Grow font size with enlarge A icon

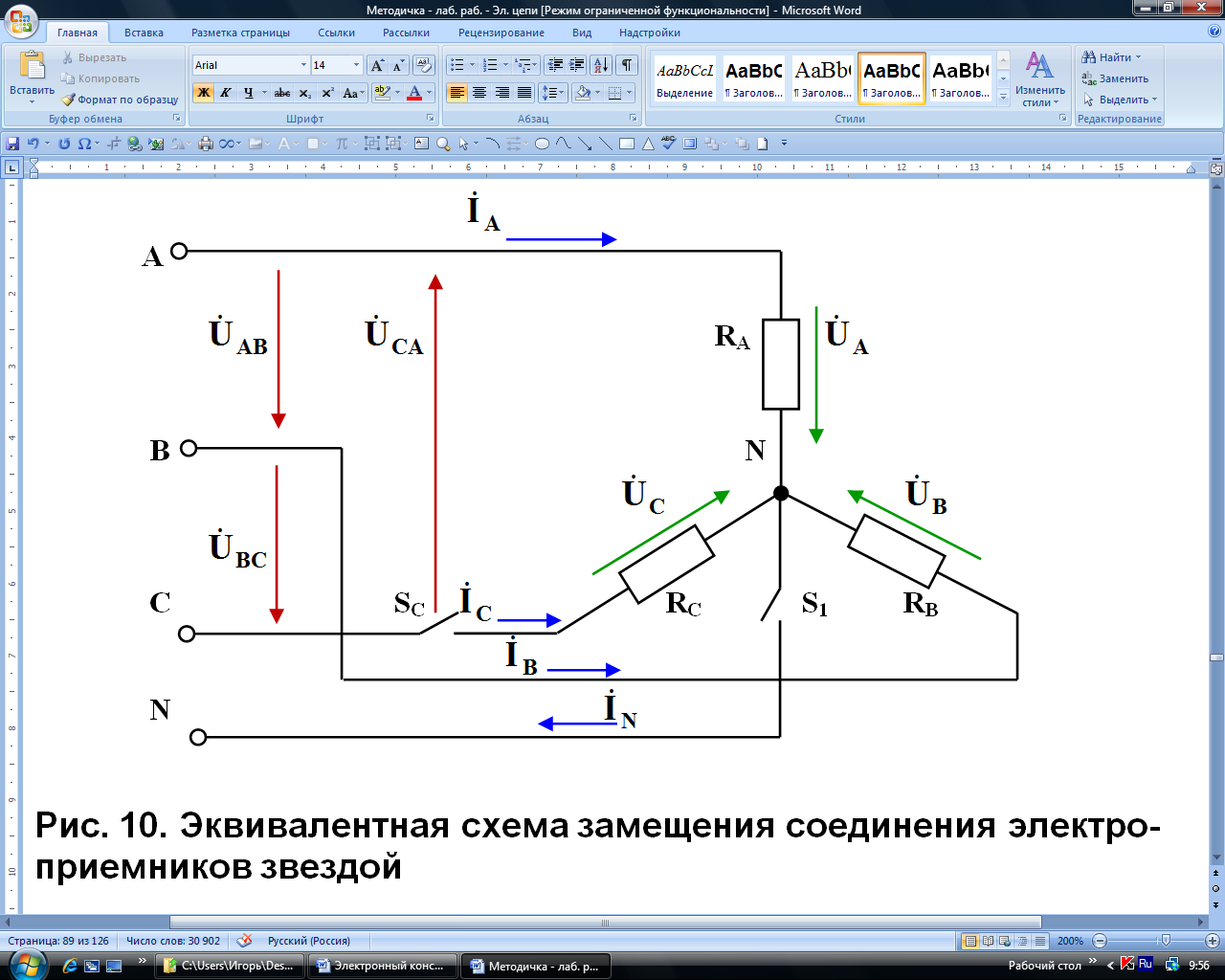[377, 65]
